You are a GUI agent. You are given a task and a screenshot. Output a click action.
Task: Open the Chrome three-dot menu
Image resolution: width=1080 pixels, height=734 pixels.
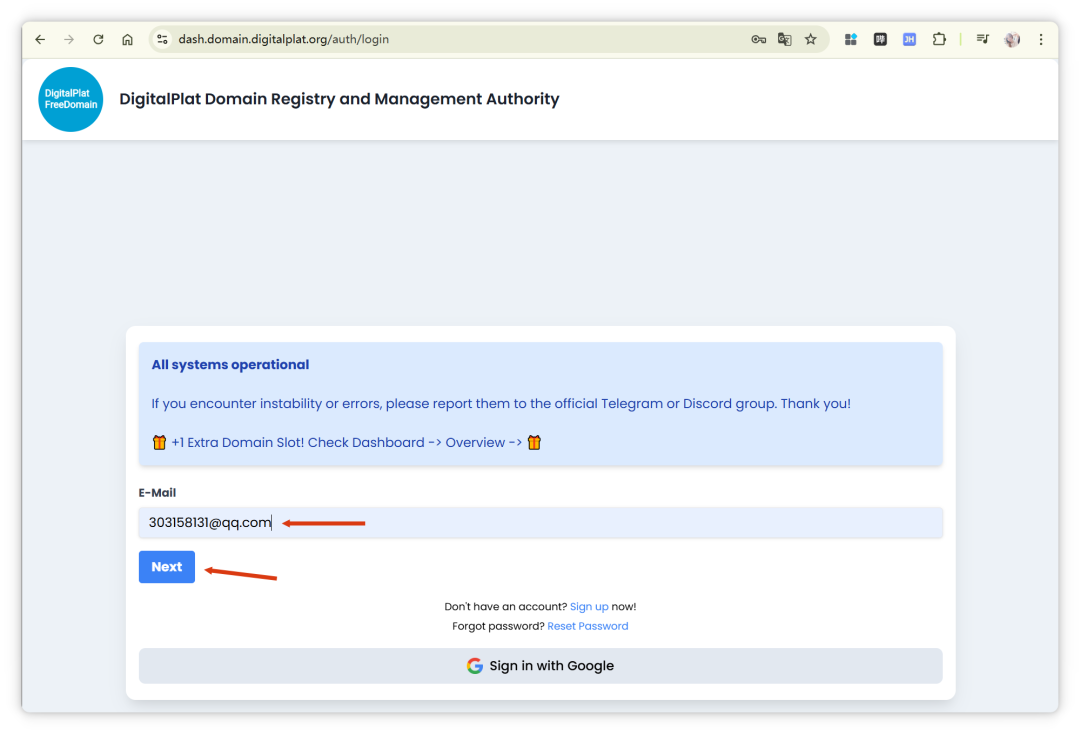click(1041, 39)
